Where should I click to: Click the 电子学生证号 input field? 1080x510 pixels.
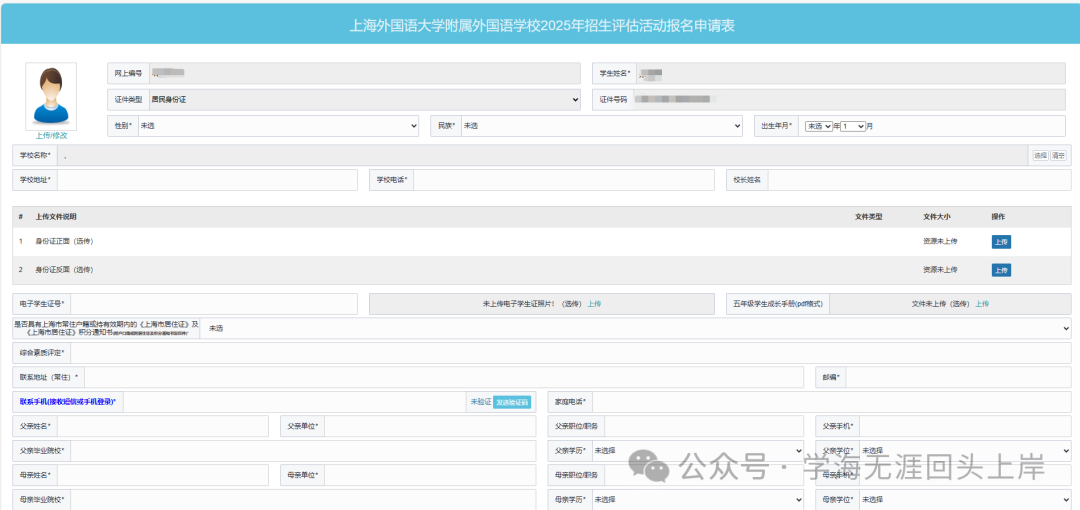point(213,304)
